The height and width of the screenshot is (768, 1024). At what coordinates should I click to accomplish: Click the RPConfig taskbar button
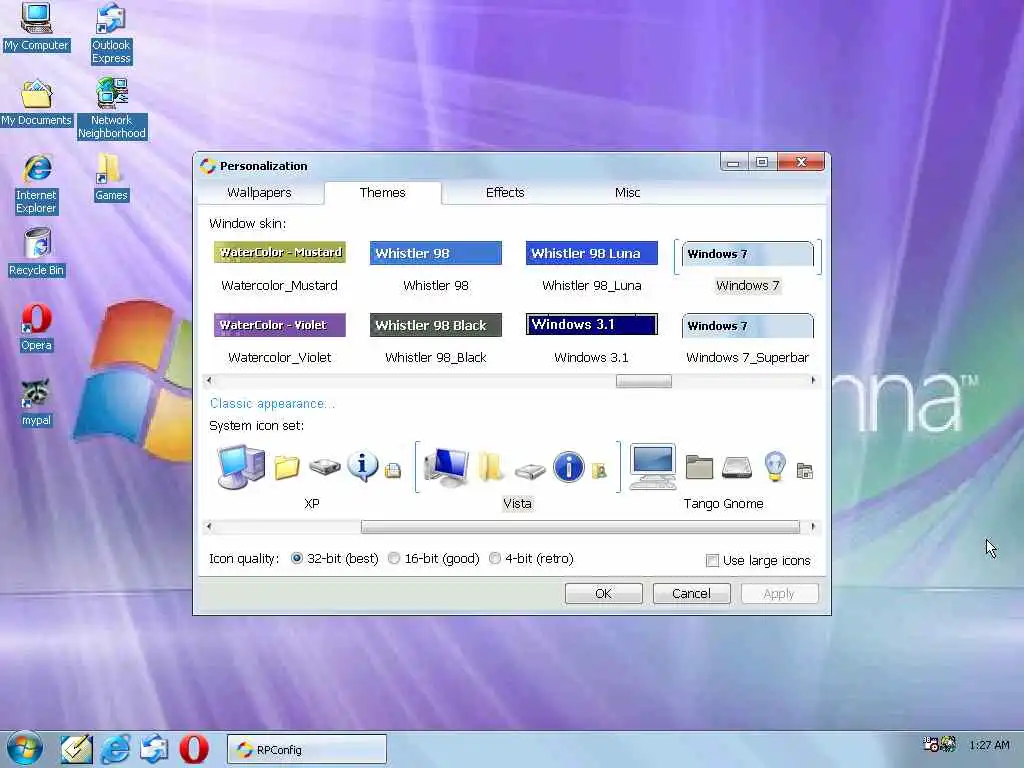pos(307,750)
